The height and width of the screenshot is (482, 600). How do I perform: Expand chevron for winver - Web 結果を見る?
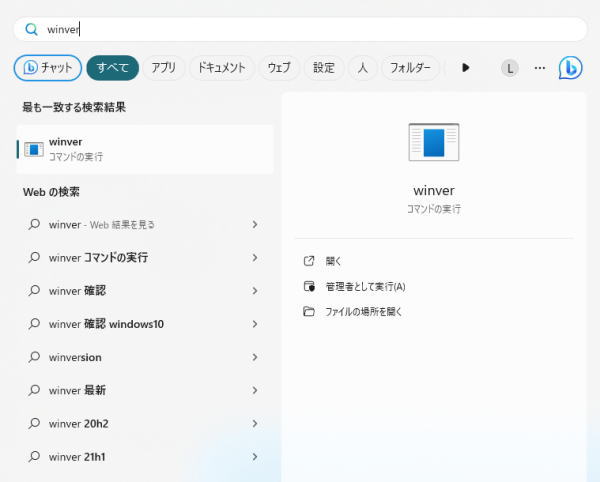coord(255,225)
